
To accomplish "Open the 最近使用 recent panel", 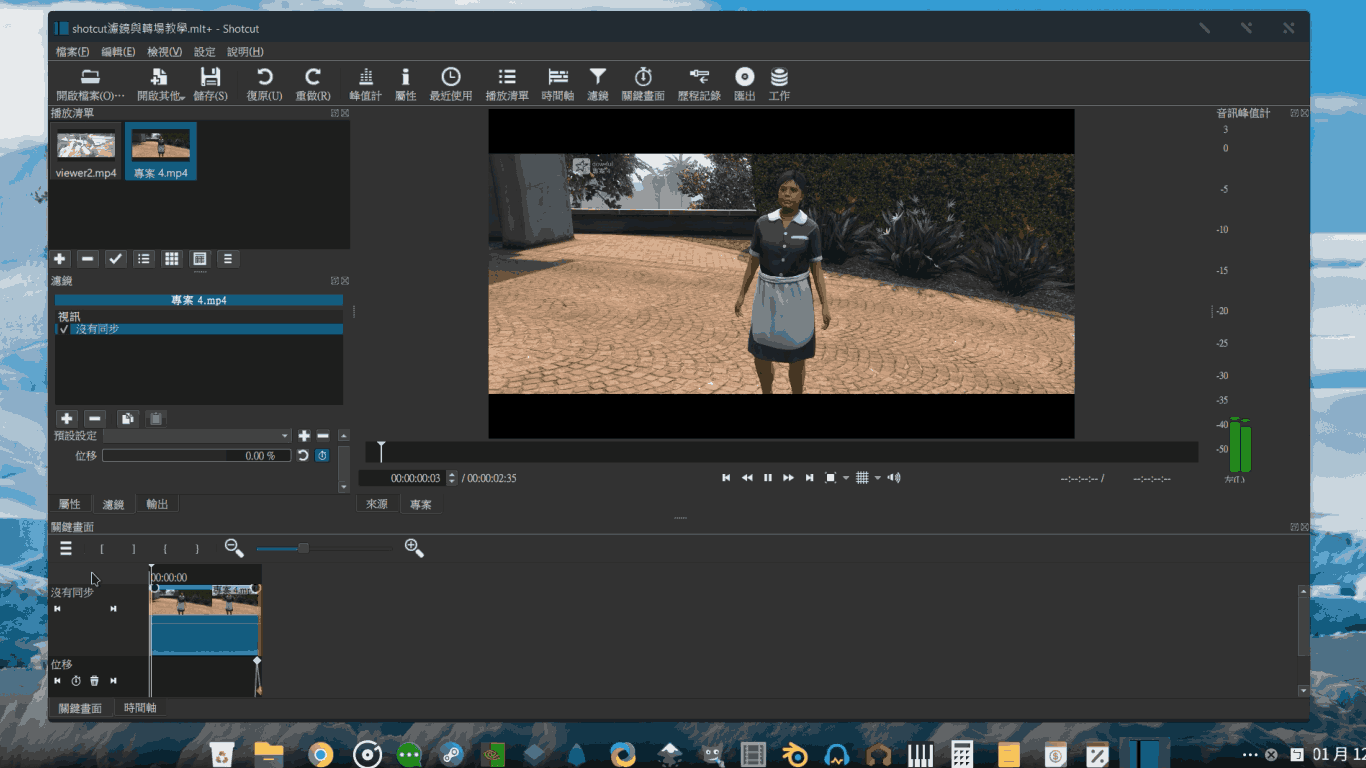I will (x=451, y=84).
